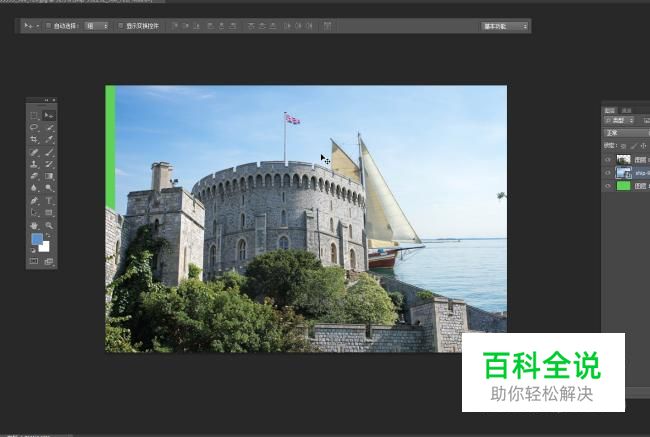Open the layer filter type dropdown
This screenshot has height=437, width=650.
(x=619, y=120)
